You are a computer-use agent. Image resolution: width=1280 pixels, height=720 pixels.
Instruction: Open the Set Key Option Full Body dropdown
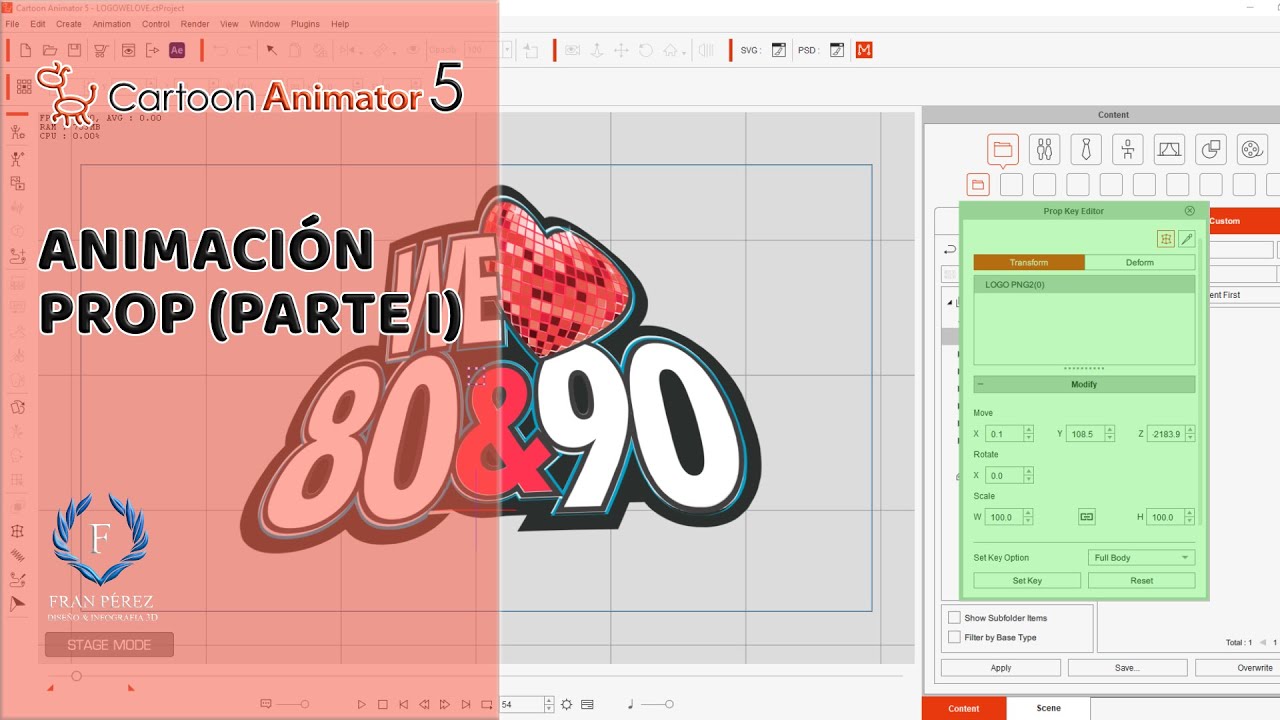tap(1141, 558)
